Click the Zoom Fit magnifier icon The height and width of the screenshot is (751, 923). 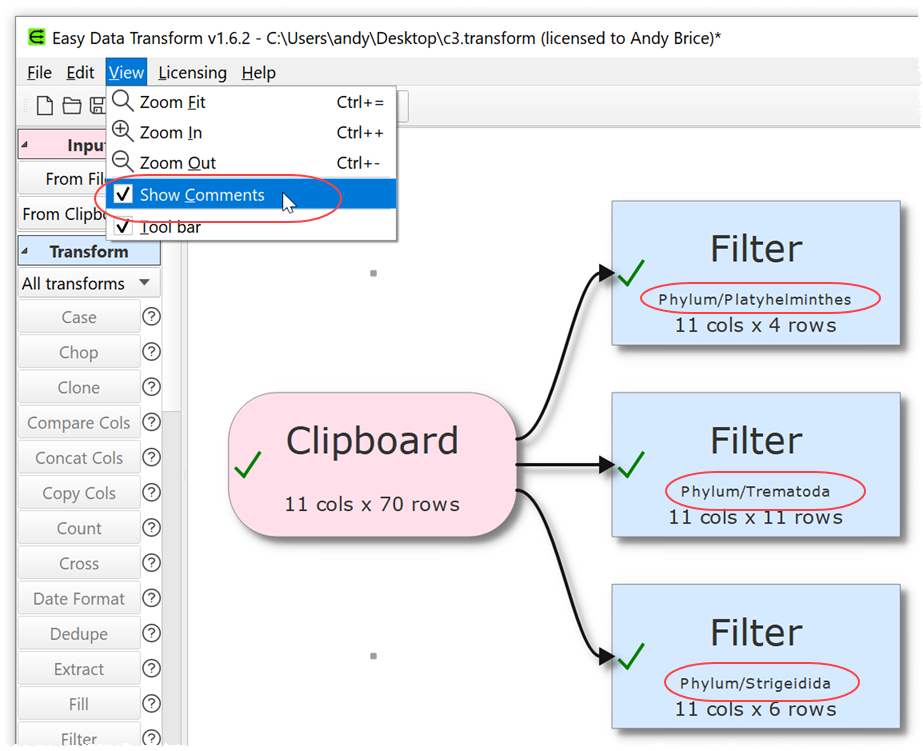(122, 101)
